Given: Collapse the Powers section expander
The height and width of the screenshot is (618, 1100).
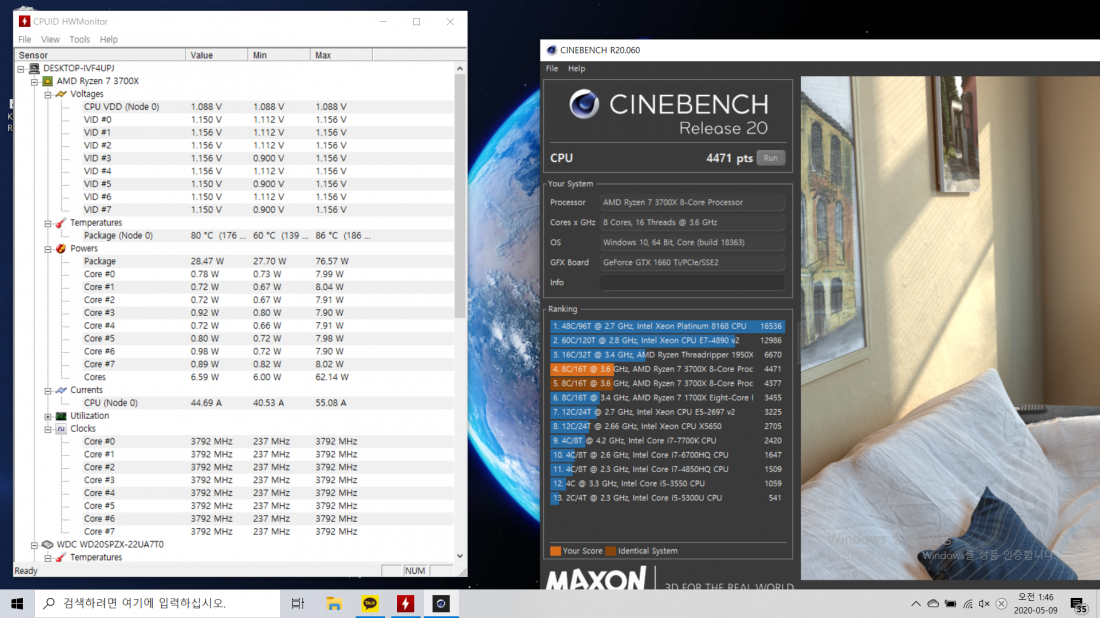Looking at the screenshot, I should pyautogui.click(x=48, y=249).
